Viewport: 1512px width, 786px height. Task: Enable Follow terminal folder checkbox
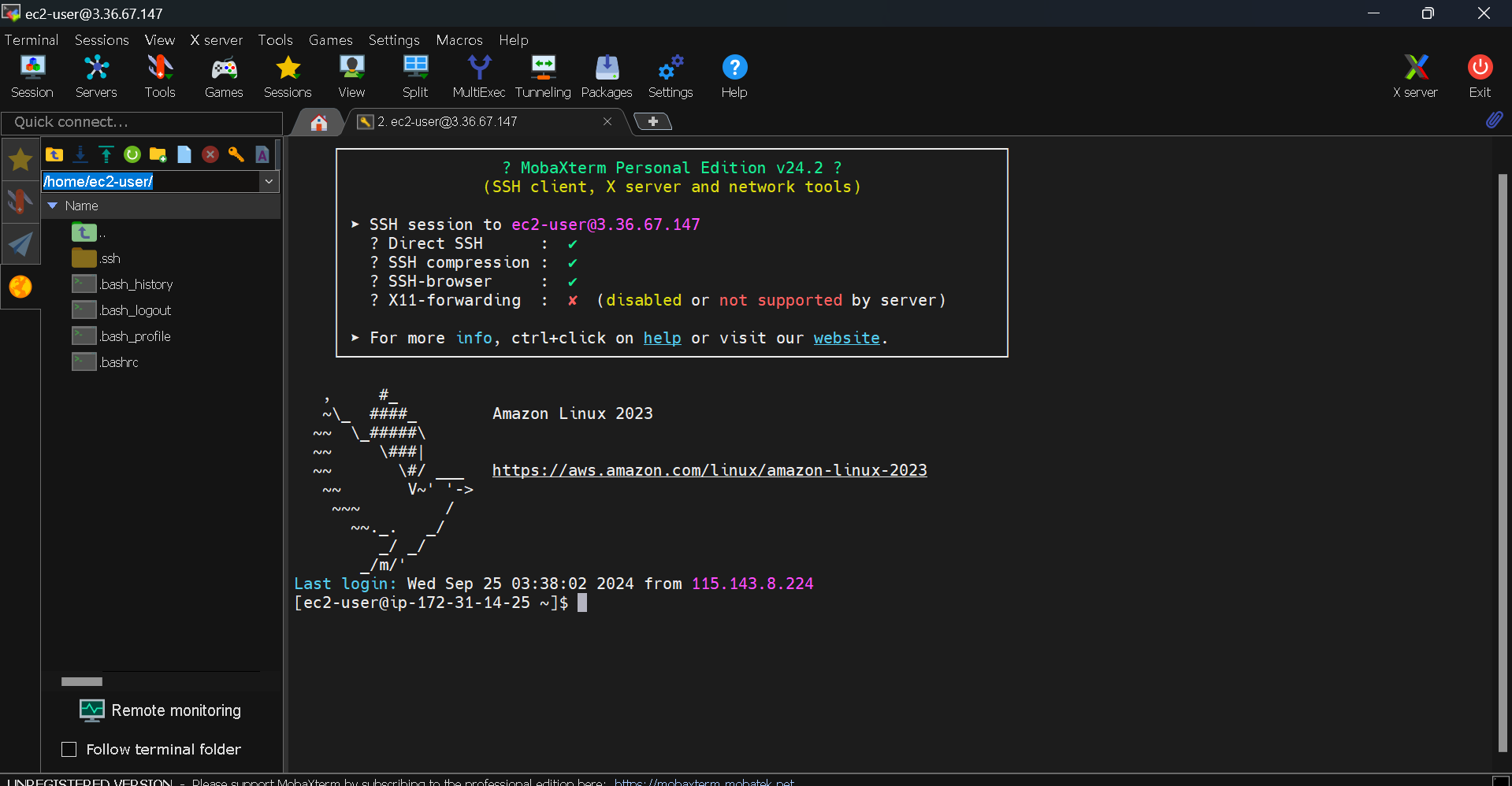69,749
